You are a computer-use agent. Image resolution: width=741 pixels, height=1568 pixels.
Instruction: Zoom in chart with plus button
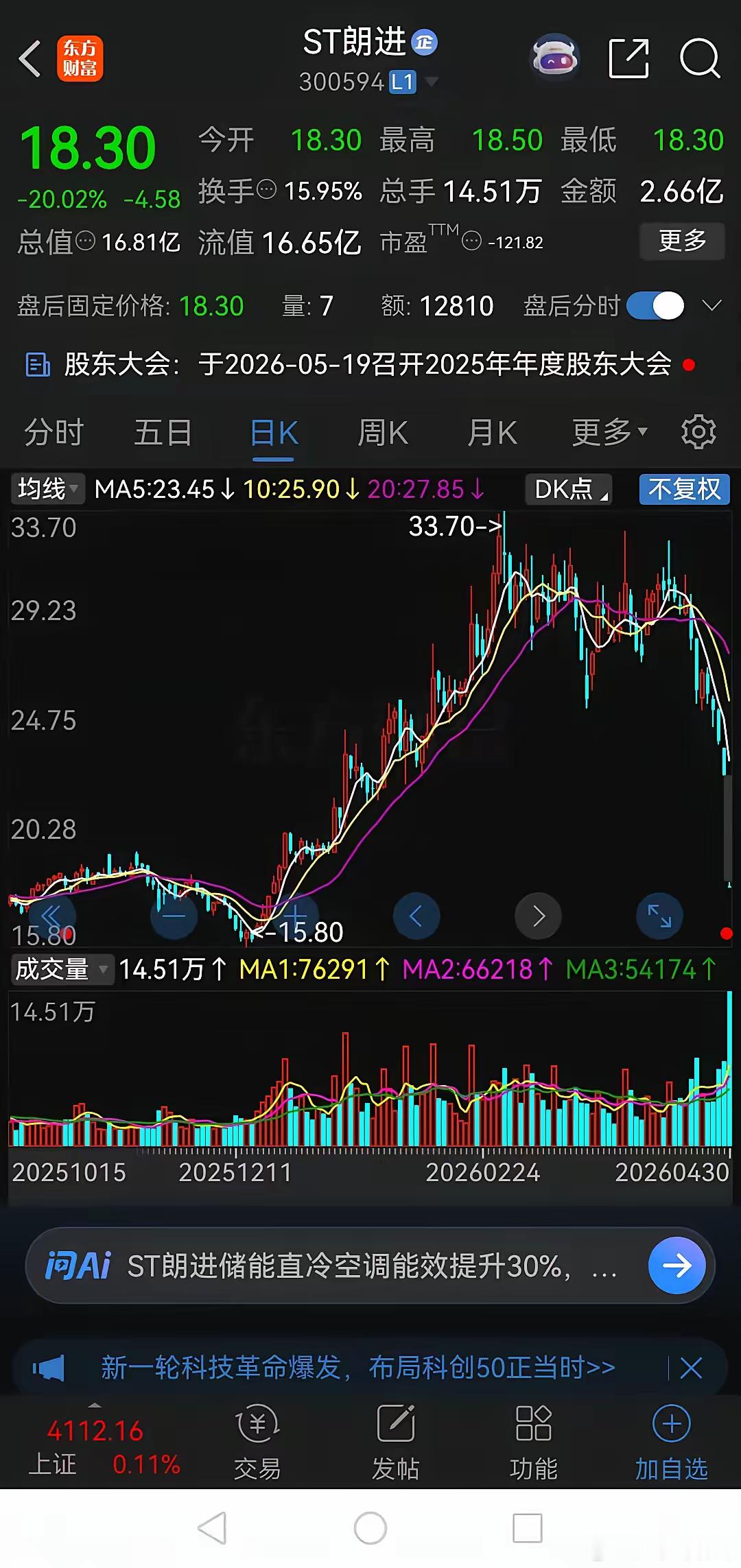pos(295,915)
